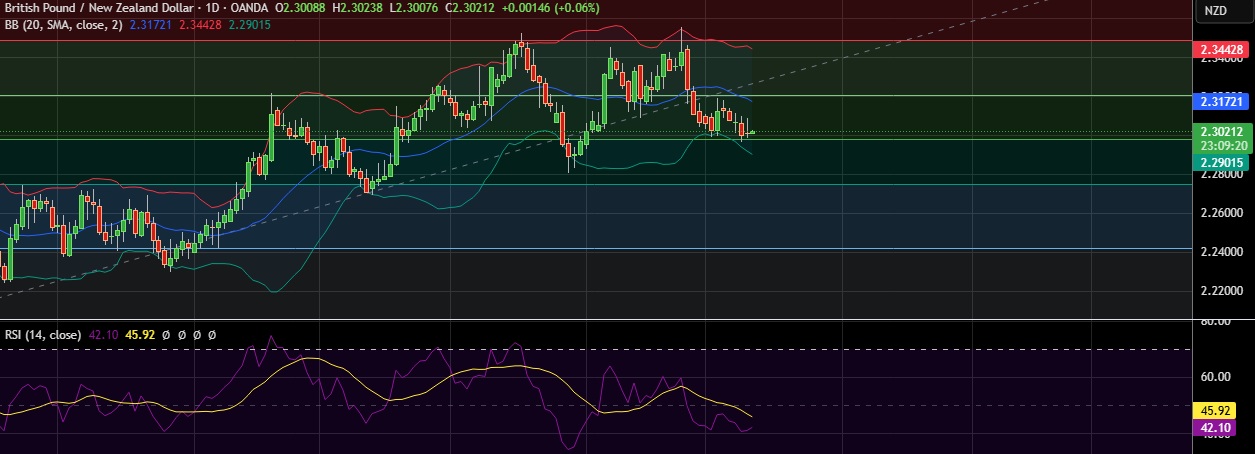Click the teal 2.29015 lower band price label
1255x454 pixels.
pos(1221,161)
